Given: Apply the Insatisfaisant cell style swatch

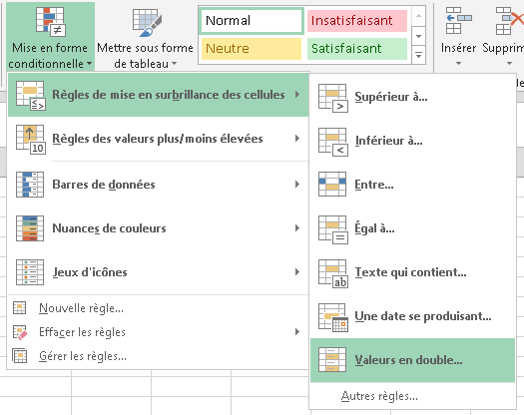Looking at the screenshot, I should coord(357,21).
